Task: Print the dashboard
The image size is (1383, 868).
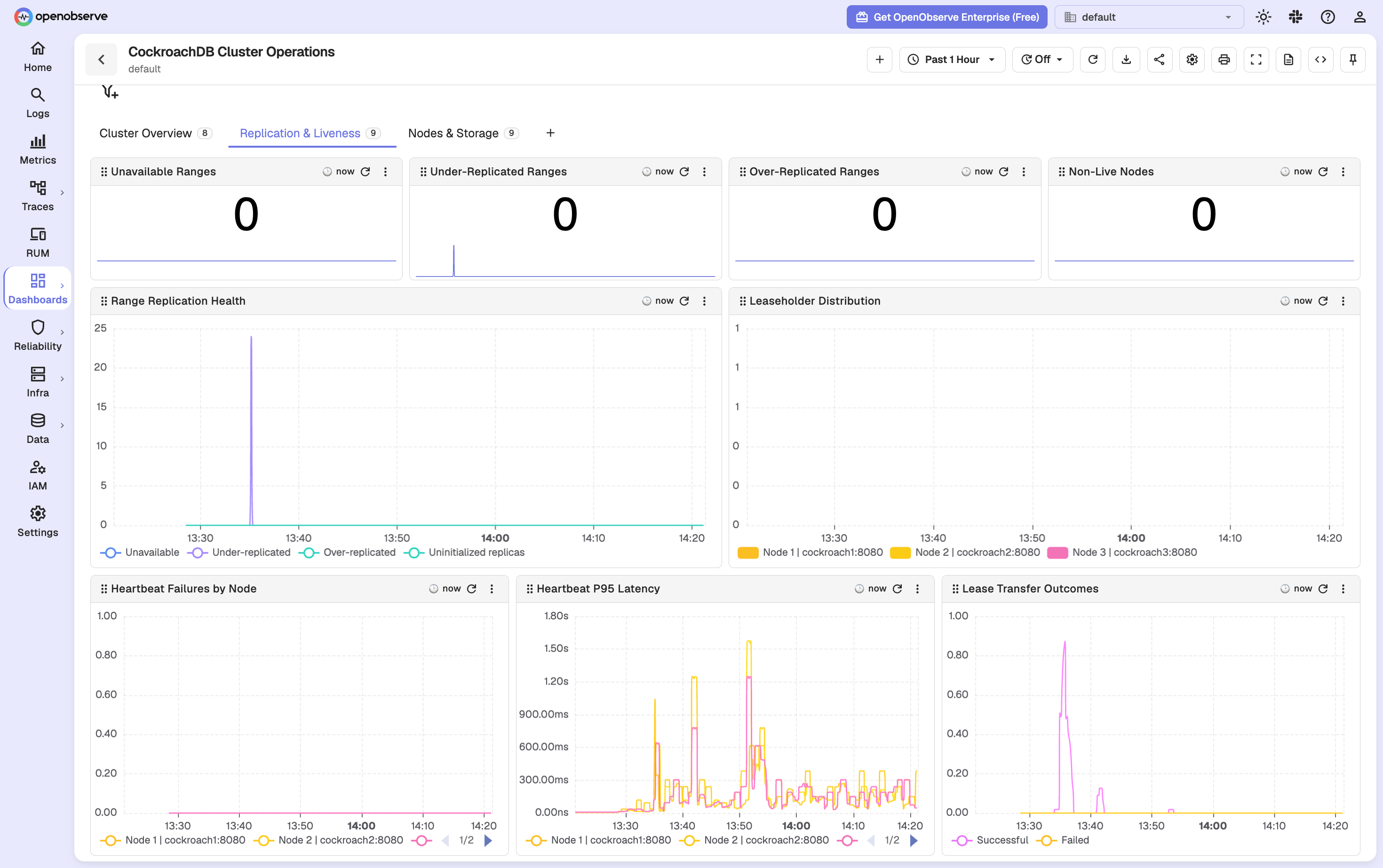Action: point(1224,59)
